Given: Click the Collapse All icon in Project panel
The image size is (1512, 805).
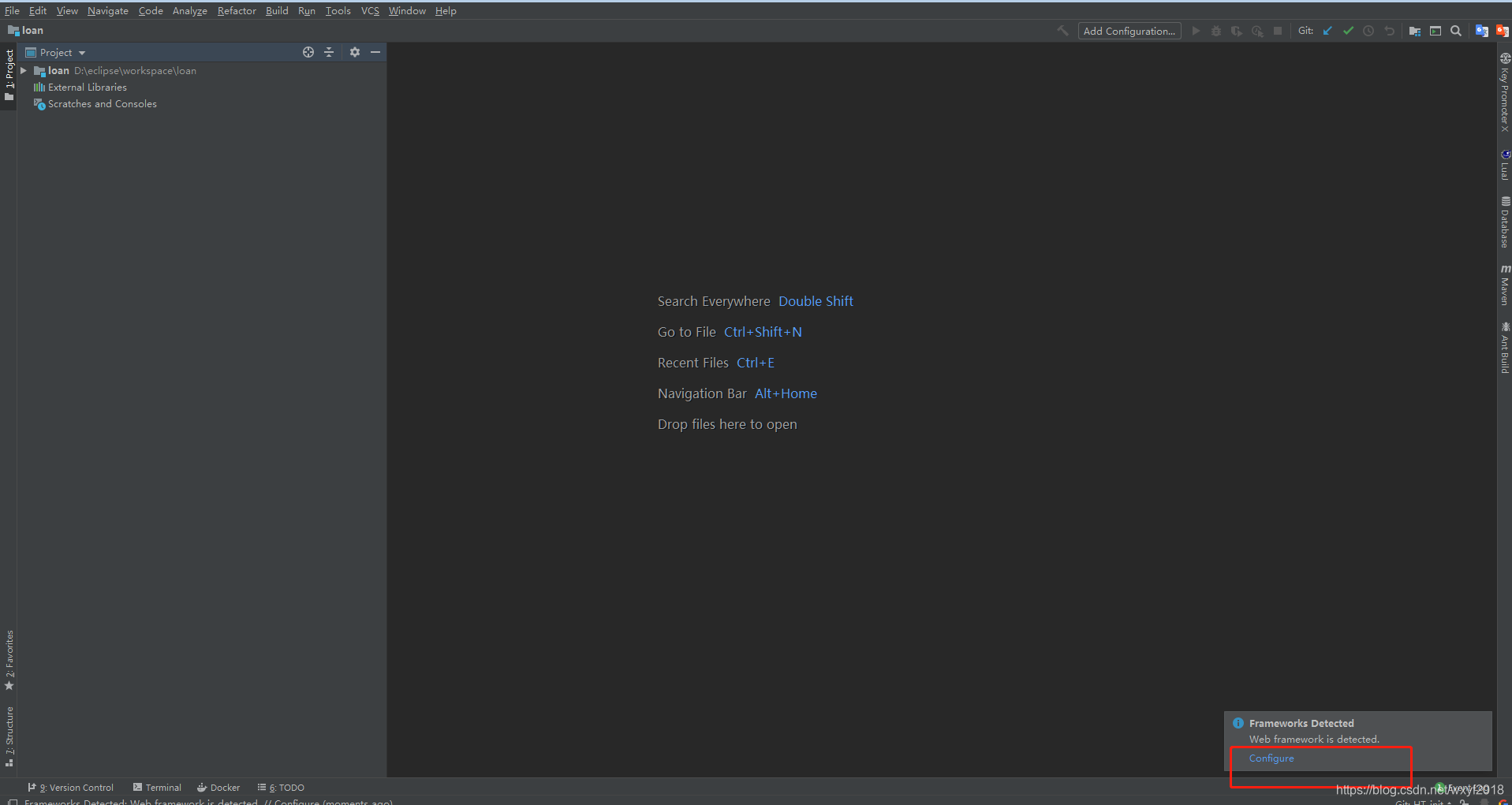Looking at the screenshot, I should [x=329, y=52].
